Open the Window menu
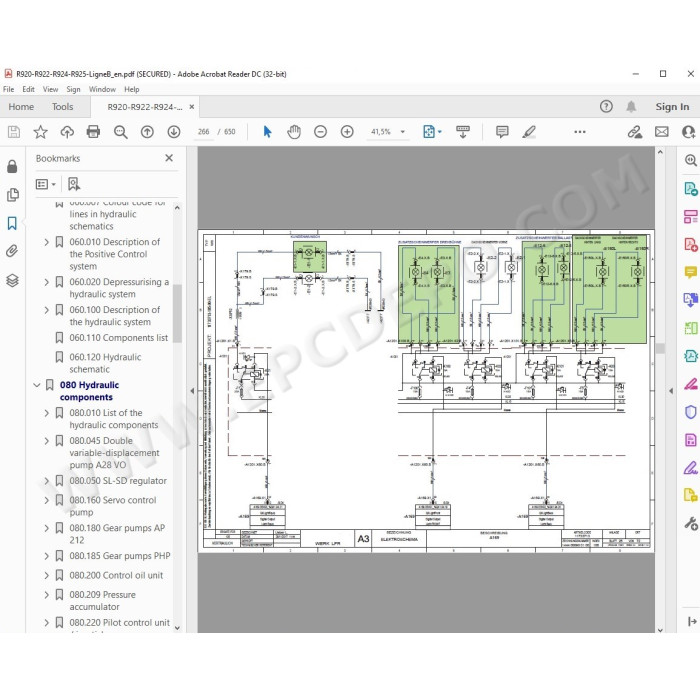 [102, 89]
